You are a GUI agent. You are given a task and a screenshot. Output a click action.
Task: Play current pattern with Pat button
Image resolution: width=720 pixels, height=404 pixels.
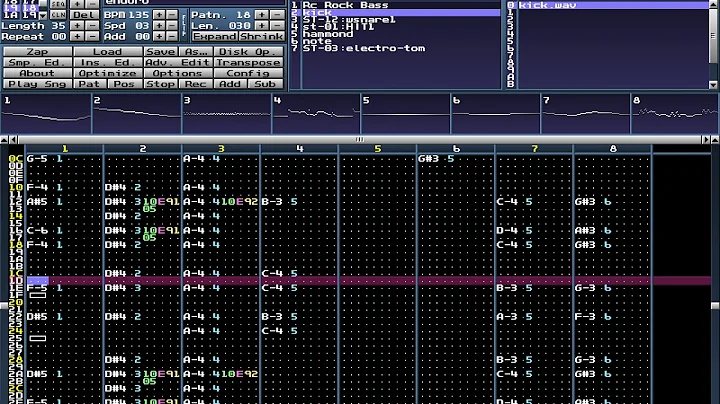[x=90, y=84]
